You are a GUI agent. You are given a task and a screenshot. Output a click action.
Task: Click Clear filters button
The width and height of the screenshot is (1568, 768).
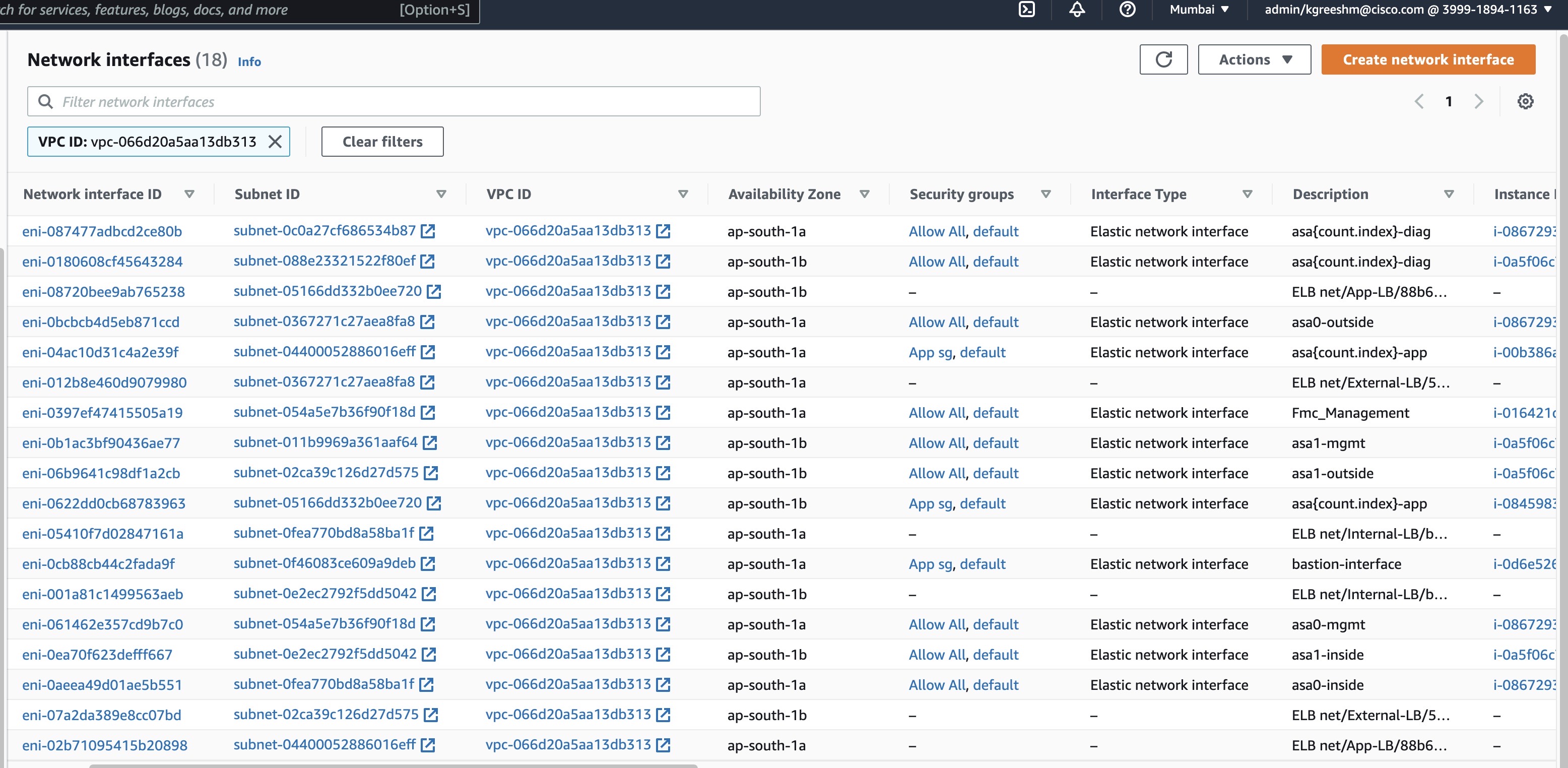(x=382, y=142)
